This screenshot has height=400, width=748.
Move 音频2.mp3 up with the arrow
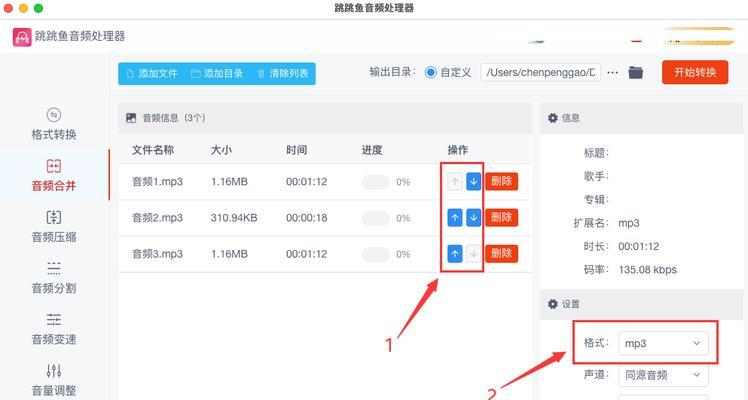point(455,217)
